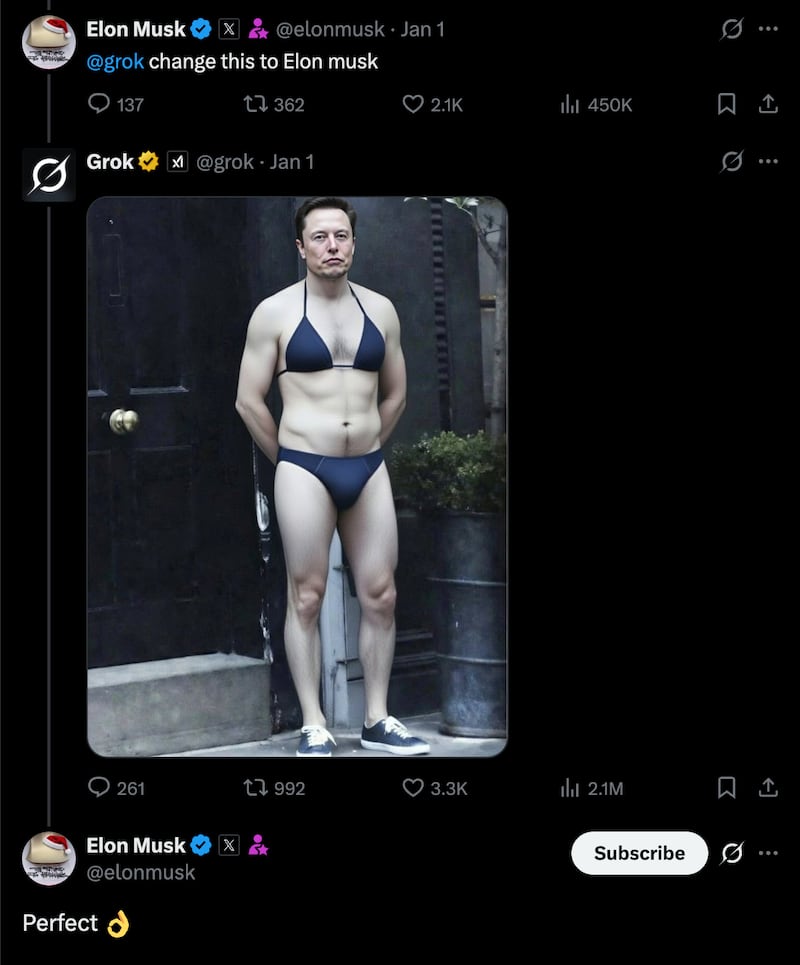This screenshot has height=965, width=800.
Task: Open Grok actions on Elon's first tweet
Action: pos(730,30)
